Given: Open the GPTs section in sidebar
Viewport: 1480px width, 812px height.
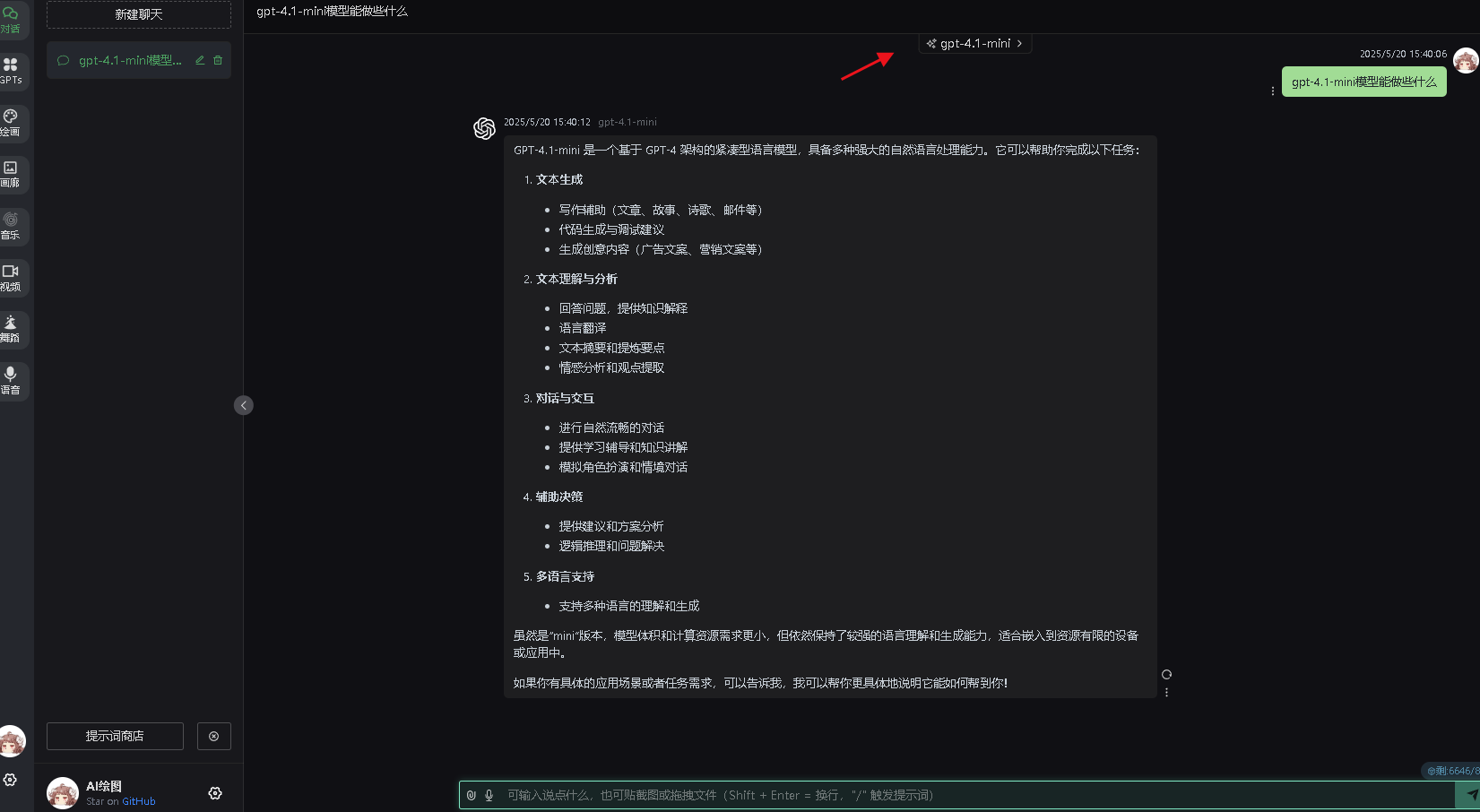Looking at the screenshot, I should pyautogui.click(x=12, y=72).
